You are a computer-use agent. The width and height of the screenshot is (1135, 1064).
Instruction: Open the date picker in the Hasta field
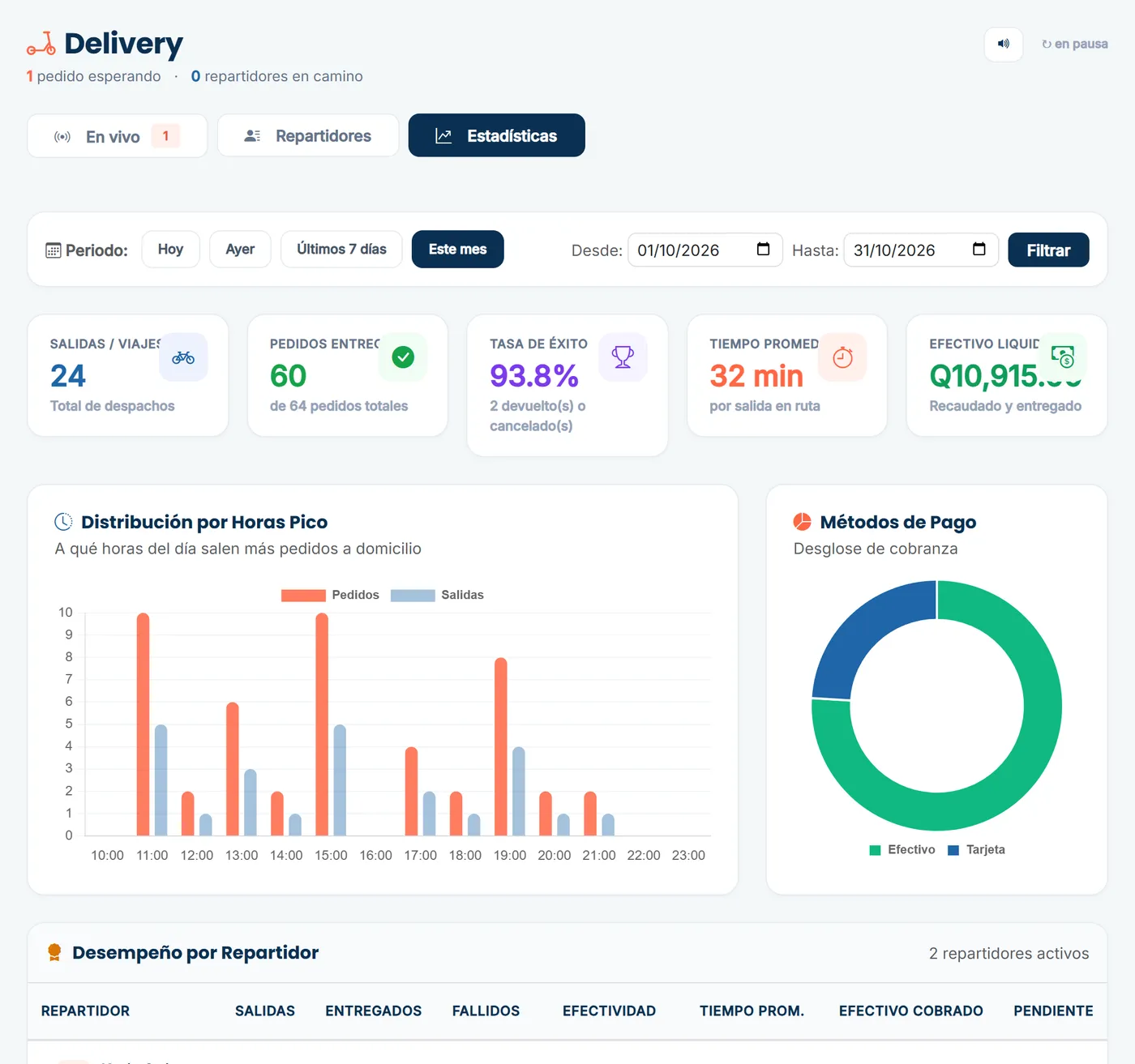tap(979, 250)
